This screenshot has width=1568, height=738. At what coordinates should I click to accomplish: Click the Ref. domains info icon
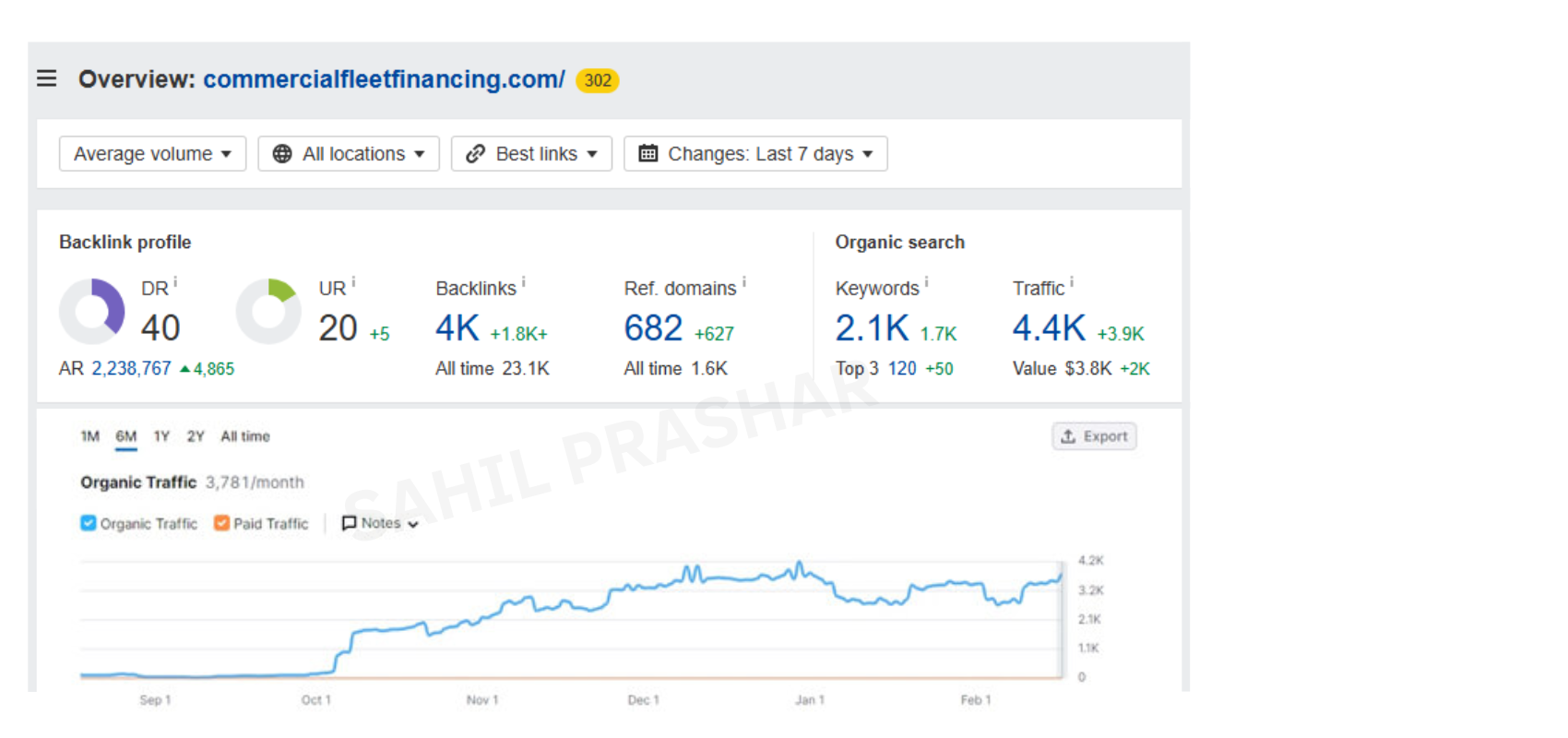[x=743, y=282]
